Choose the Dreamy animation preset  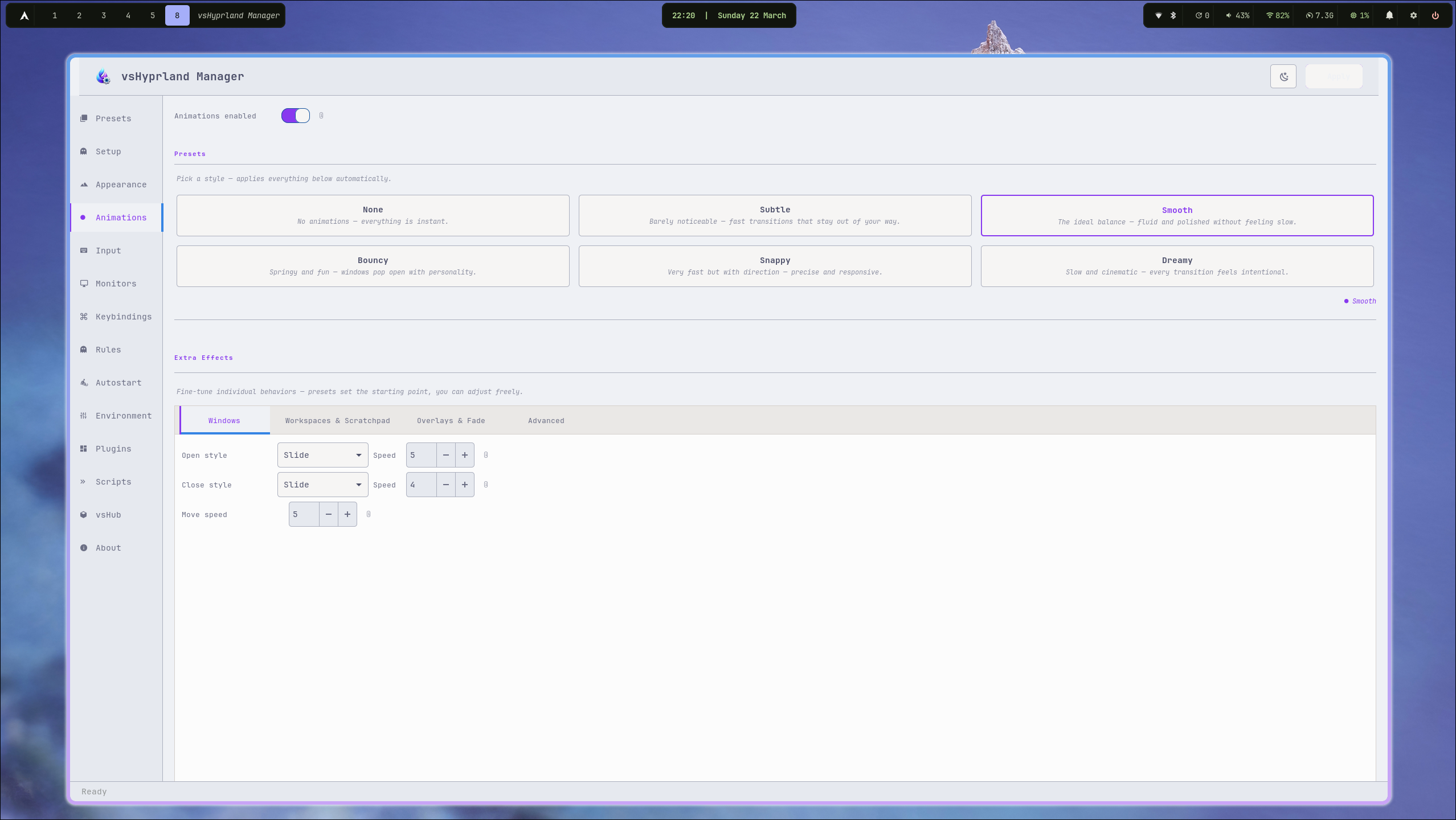pos(1177,266)
